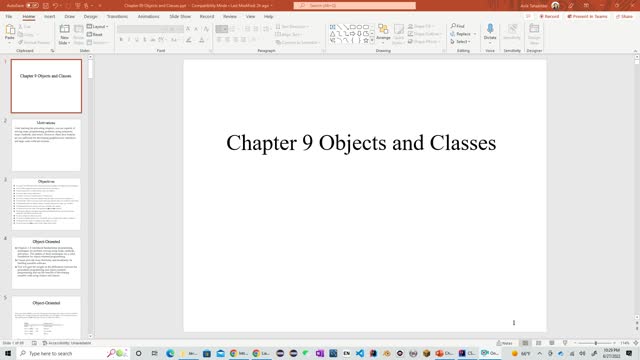This screenshot has width=640, height=360.
Task: Start Slide Show from status bar icon
Action: click(x=565, y=343)
